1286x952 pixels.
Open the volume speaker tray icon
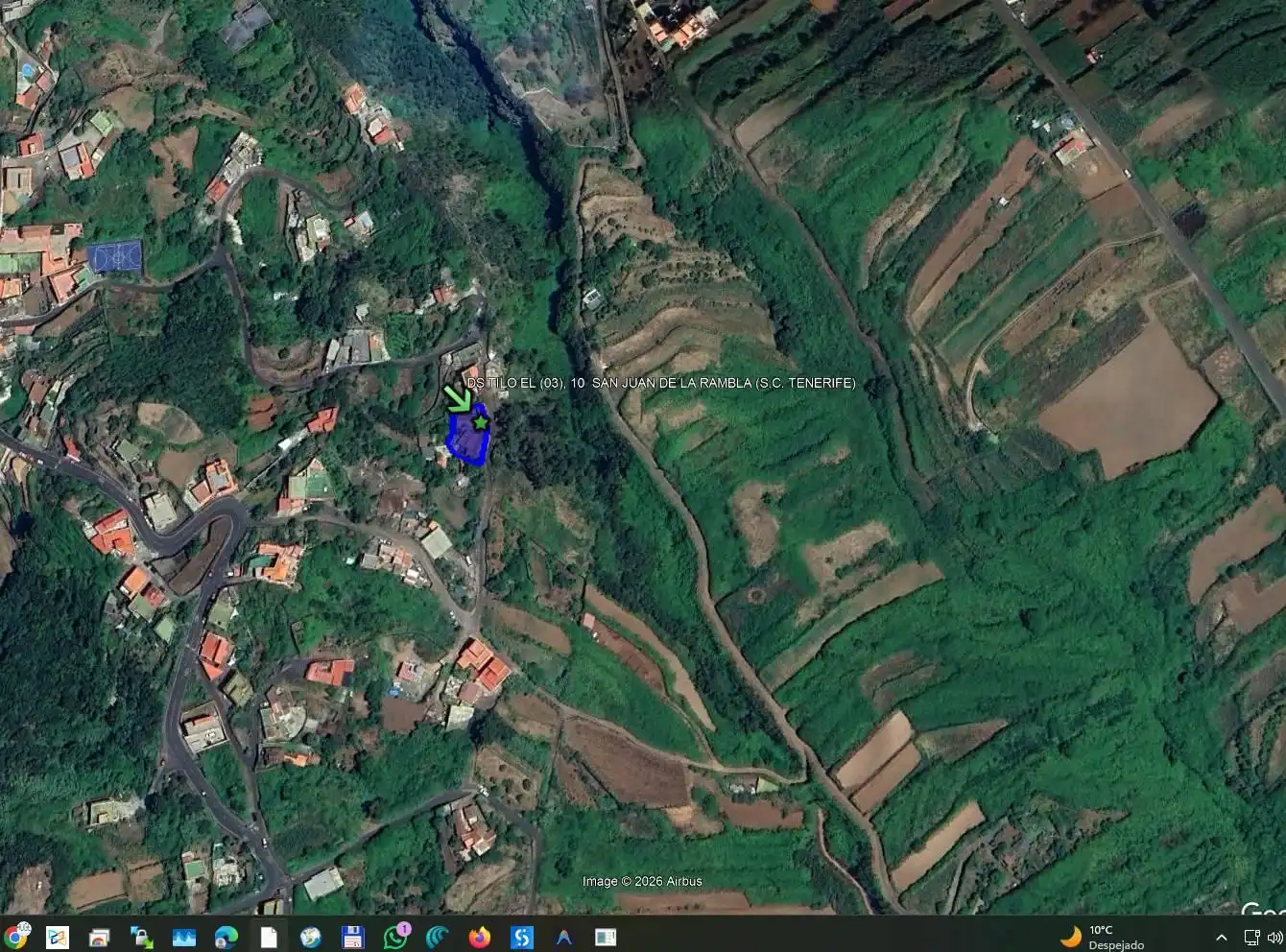[1274, 937]
